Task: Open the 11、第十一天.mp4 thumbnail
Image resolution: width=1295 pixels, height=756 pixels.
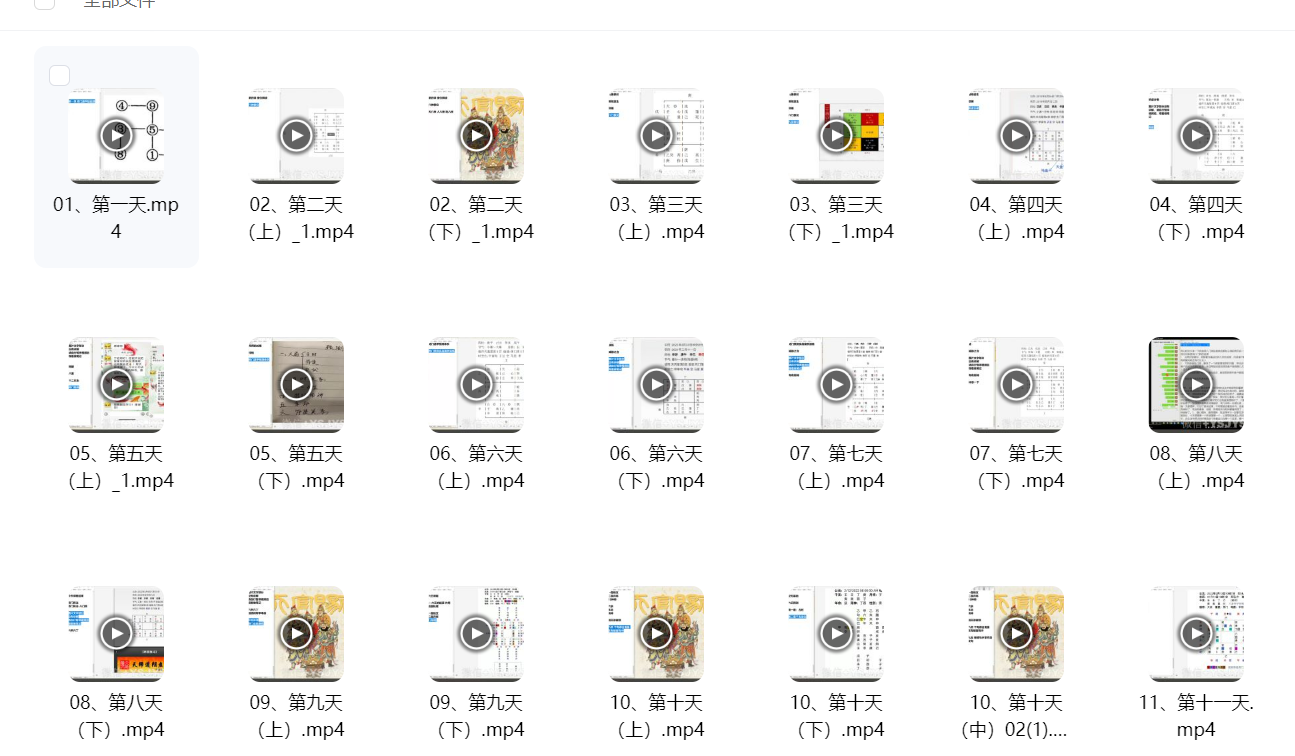Action: coord(1196,633)
